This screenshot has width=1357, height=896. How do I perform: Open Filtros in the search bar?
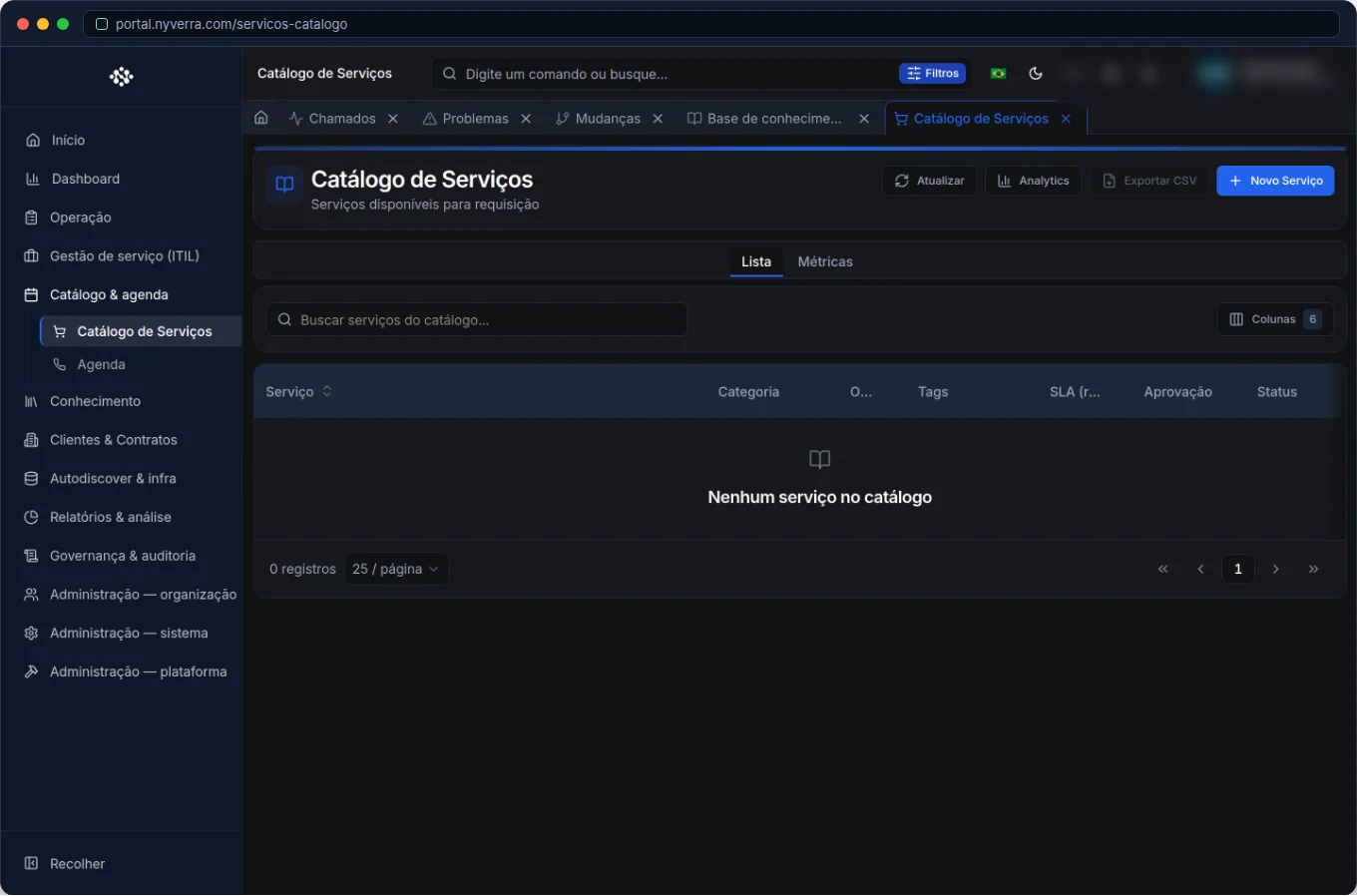[x=933, y=73]
